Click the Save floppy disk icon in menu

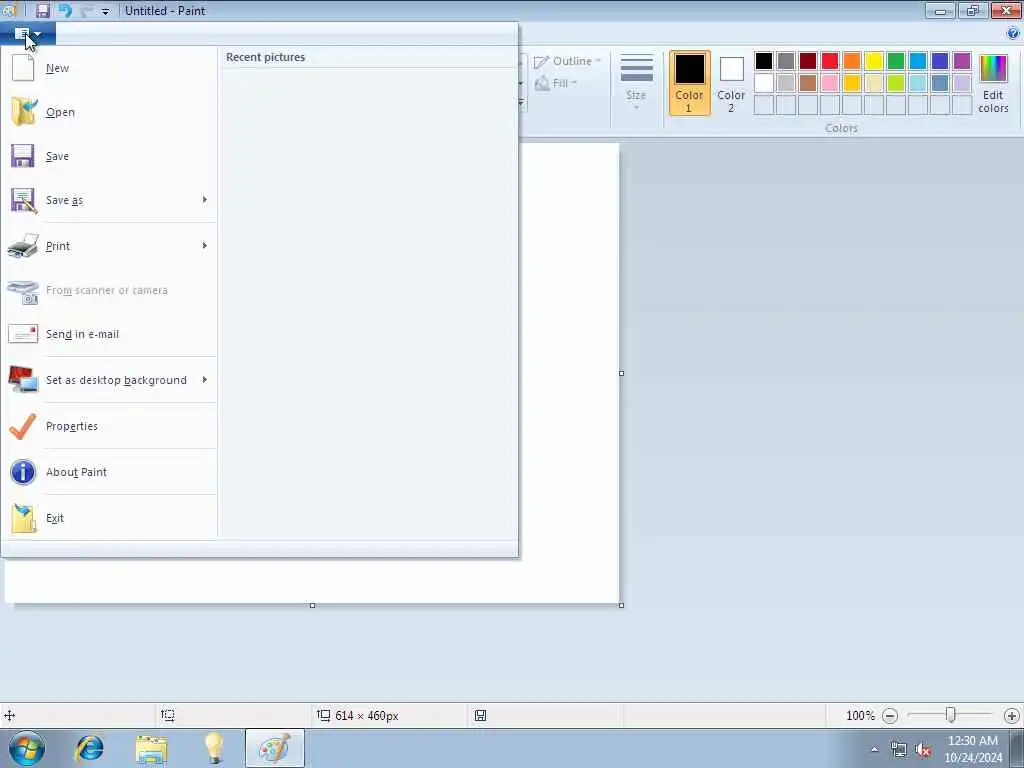pos(22,156)
